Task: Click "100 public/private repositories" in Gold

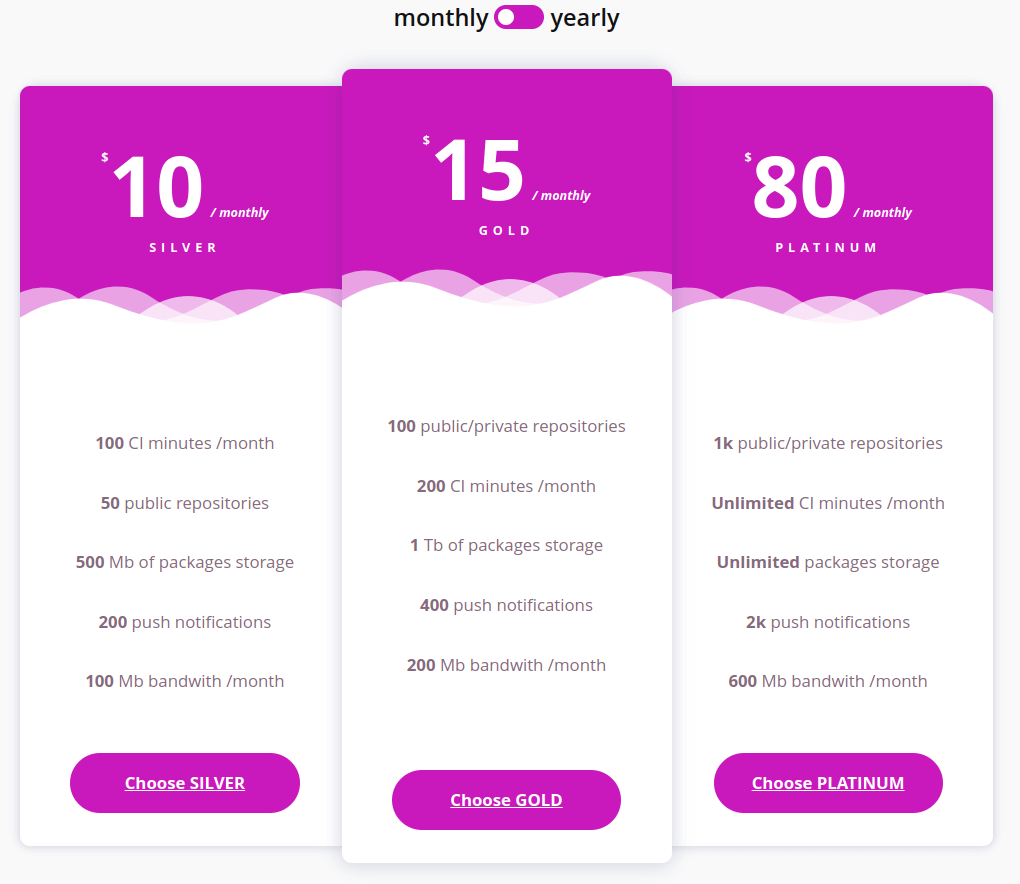Action: tap(506, 426)
